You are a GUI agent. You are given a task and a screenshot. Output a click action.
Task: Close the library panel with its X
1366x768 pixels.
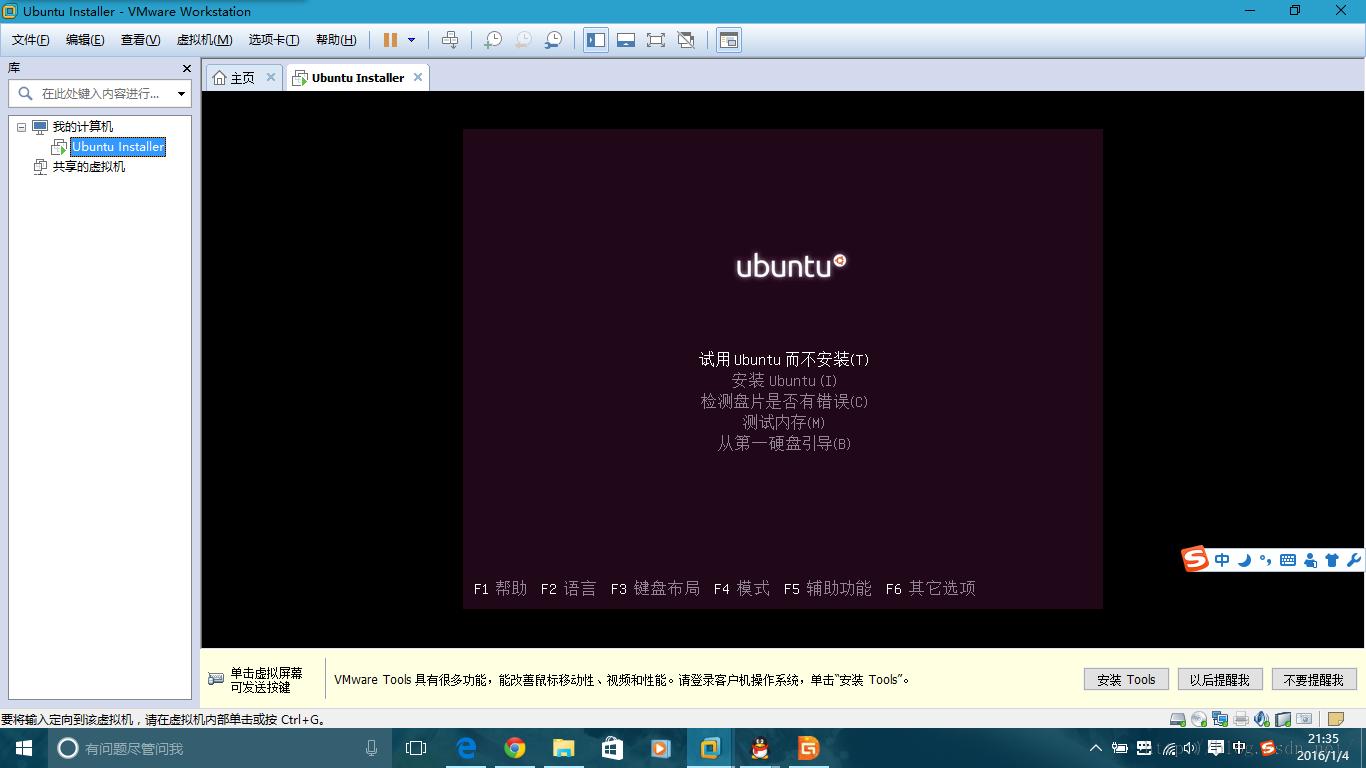[186, 68]
